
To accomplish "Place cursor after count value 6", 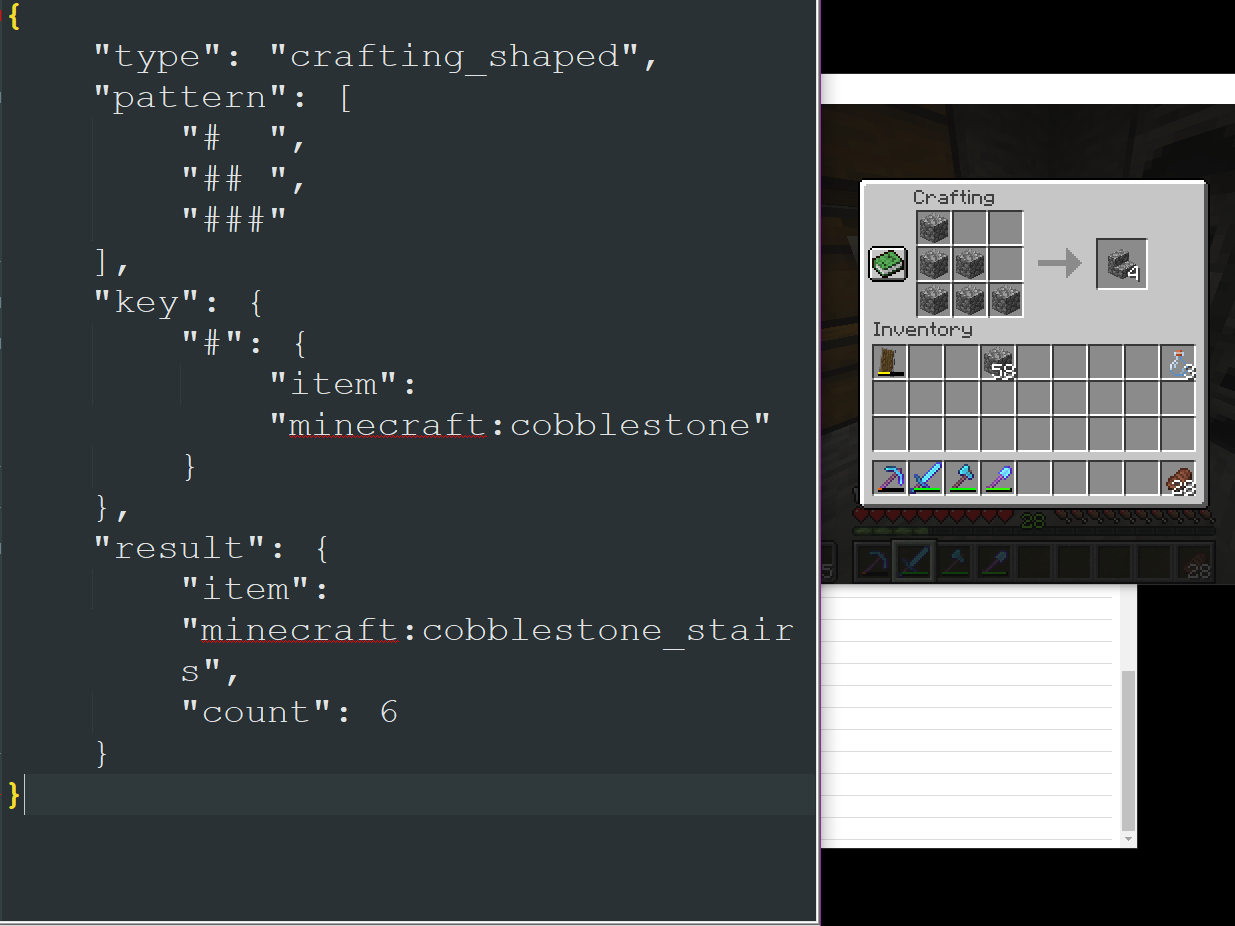I will coord(398,712).
